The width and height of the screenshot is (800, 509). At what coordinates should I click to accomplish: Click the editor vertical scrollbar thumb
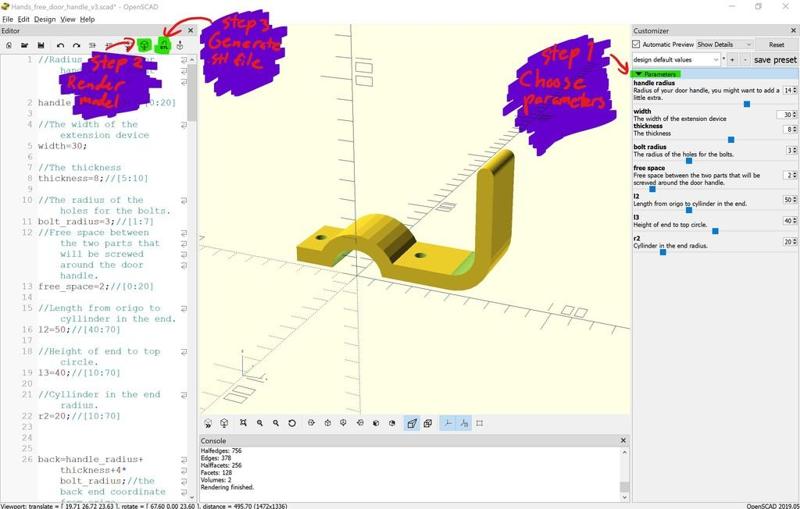click(x=192, y=93)
